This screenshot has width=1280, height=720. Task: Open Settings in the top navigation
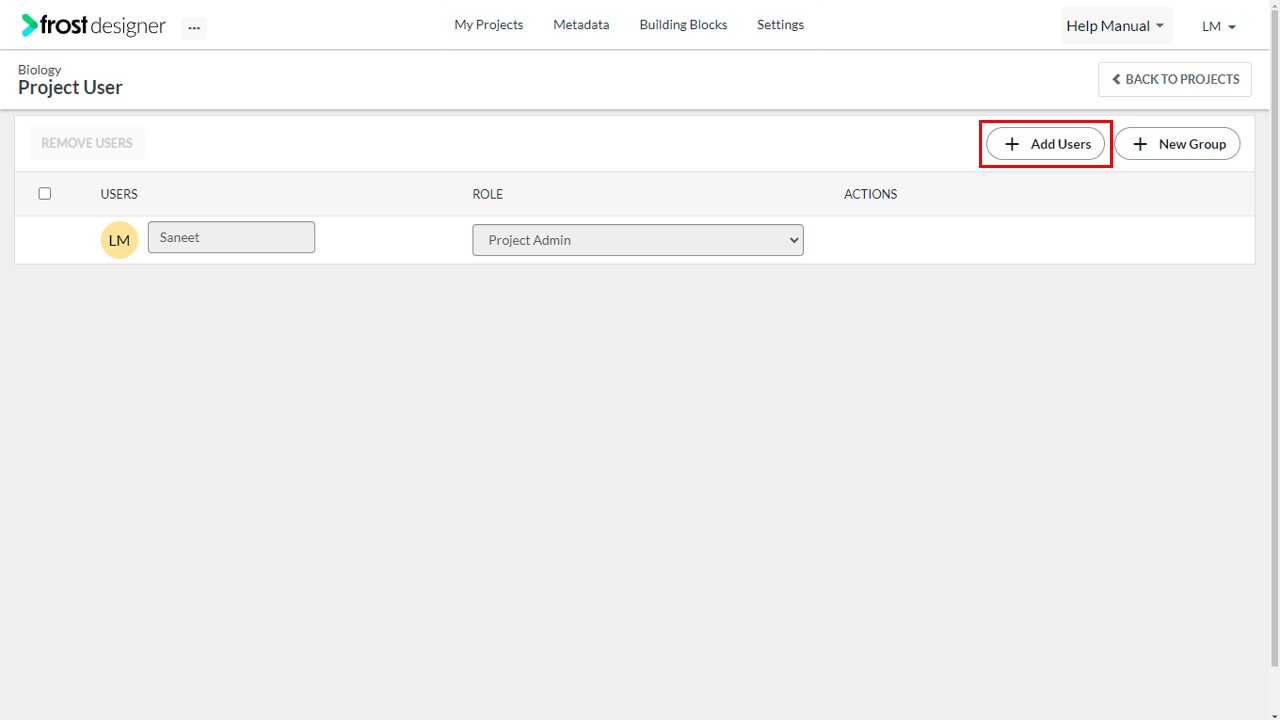[x=780, y=25]
